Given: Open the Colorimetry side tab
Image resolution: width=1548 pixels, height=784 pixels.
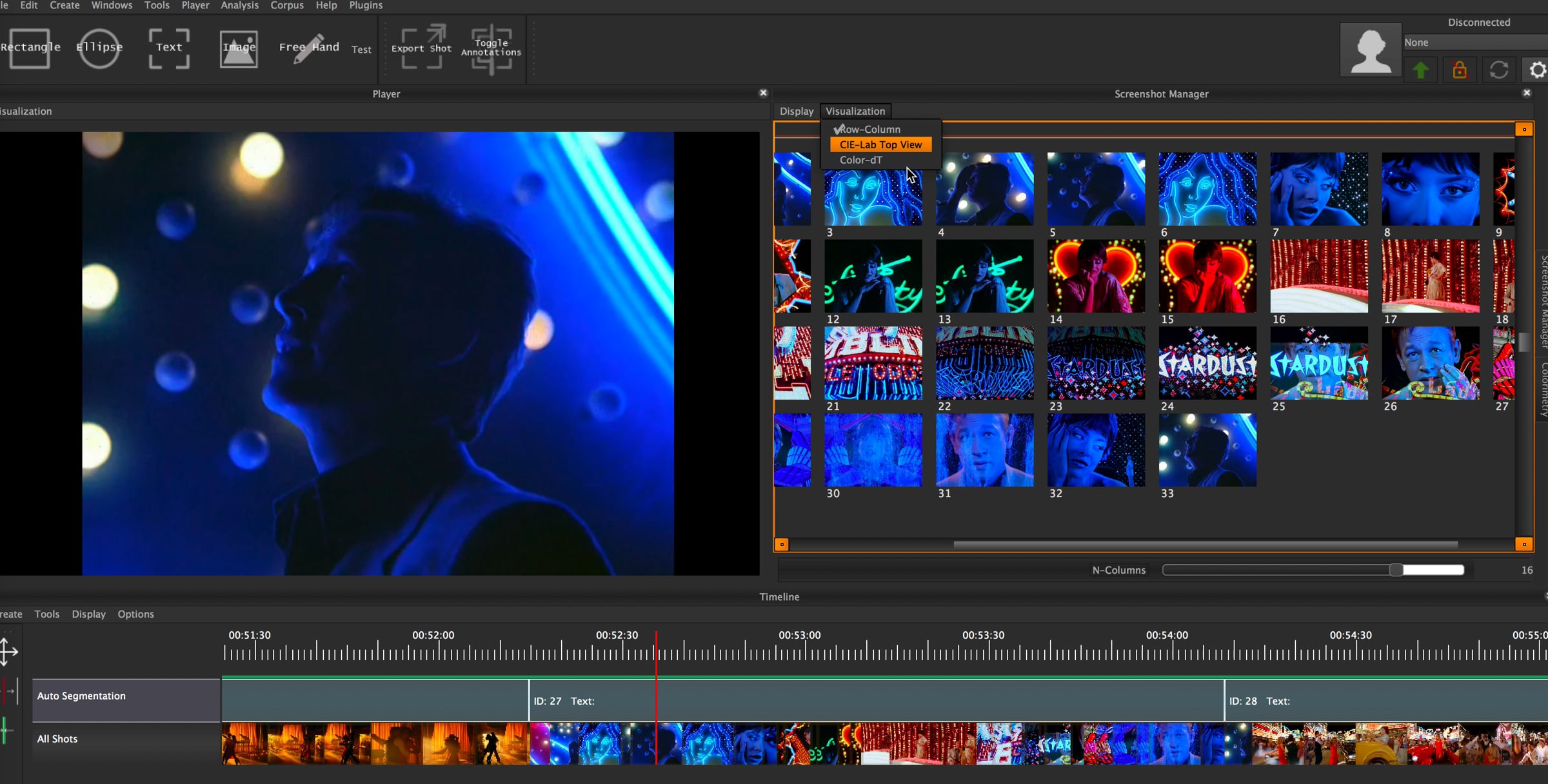Looking at the screenshot, I should (x=1543, y=389).
